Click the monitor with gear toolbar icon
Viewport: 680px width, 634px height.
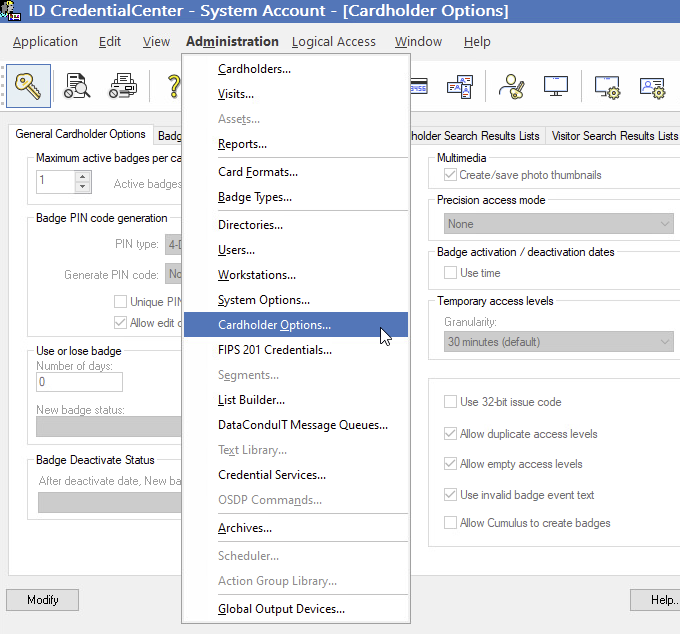(x=607, y=86)
